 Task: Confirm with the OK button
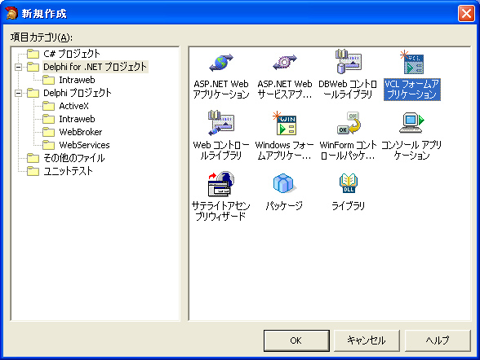296,341
